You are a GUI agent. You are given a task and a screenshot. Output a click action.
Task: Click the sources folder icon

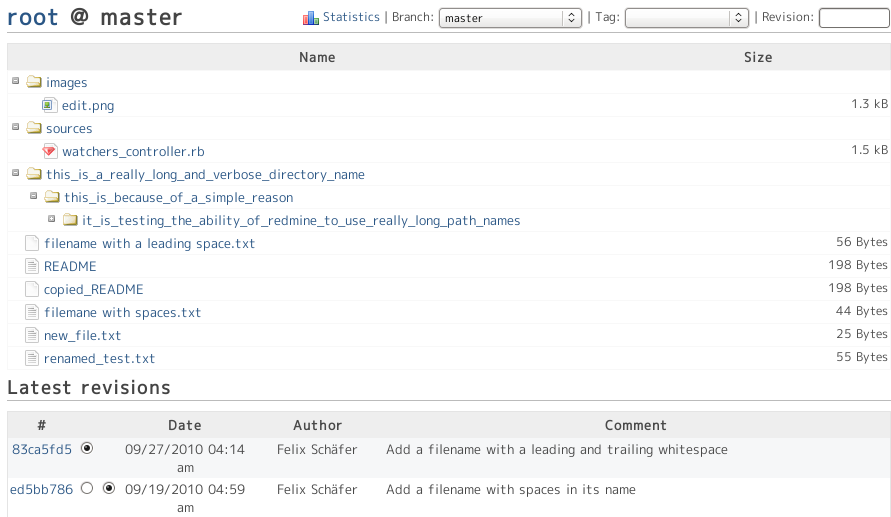click(x=34, y=127)
